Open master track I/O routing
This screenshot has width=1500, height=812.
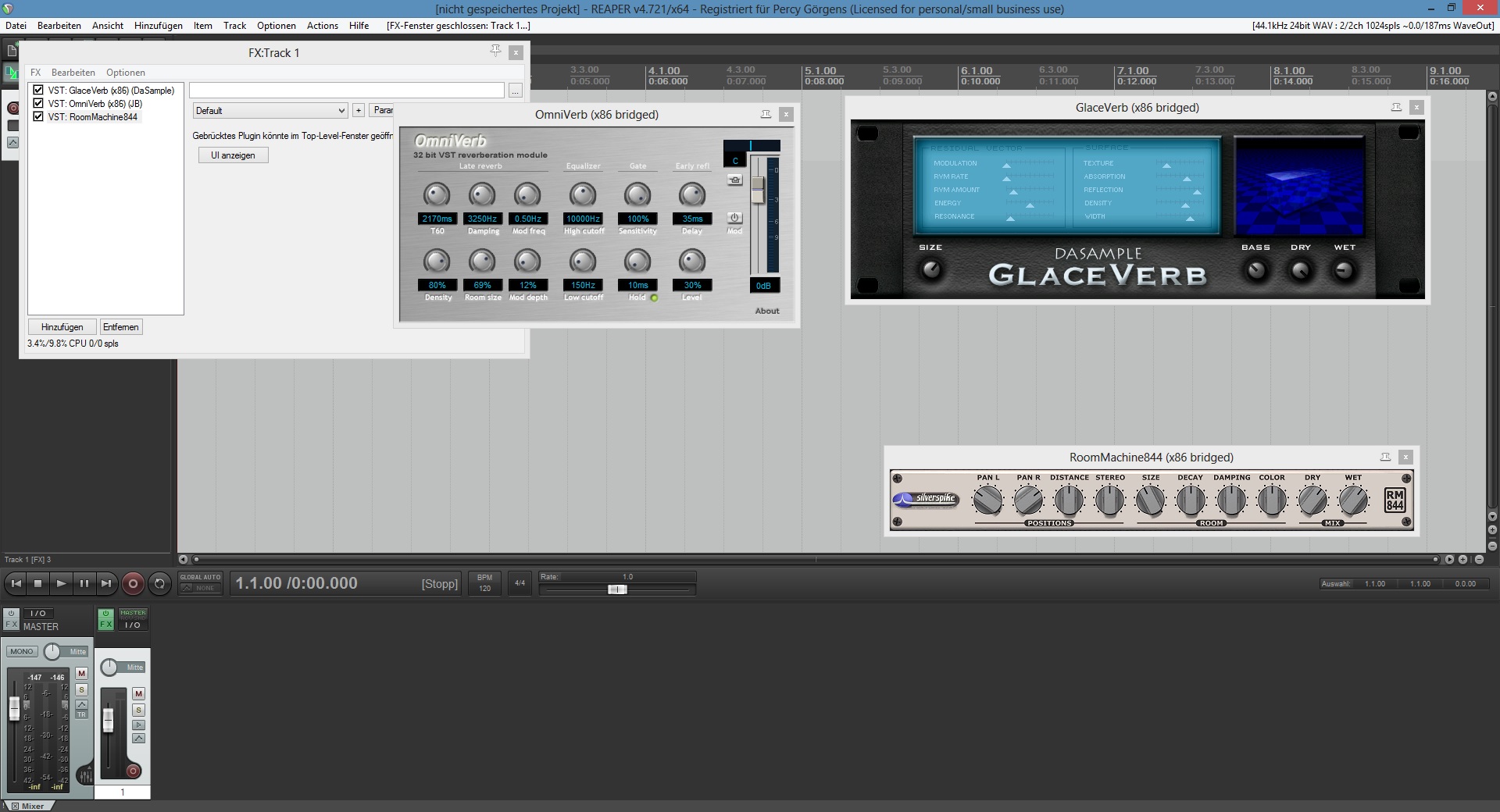pyautogui.click(x=37, y=613)
